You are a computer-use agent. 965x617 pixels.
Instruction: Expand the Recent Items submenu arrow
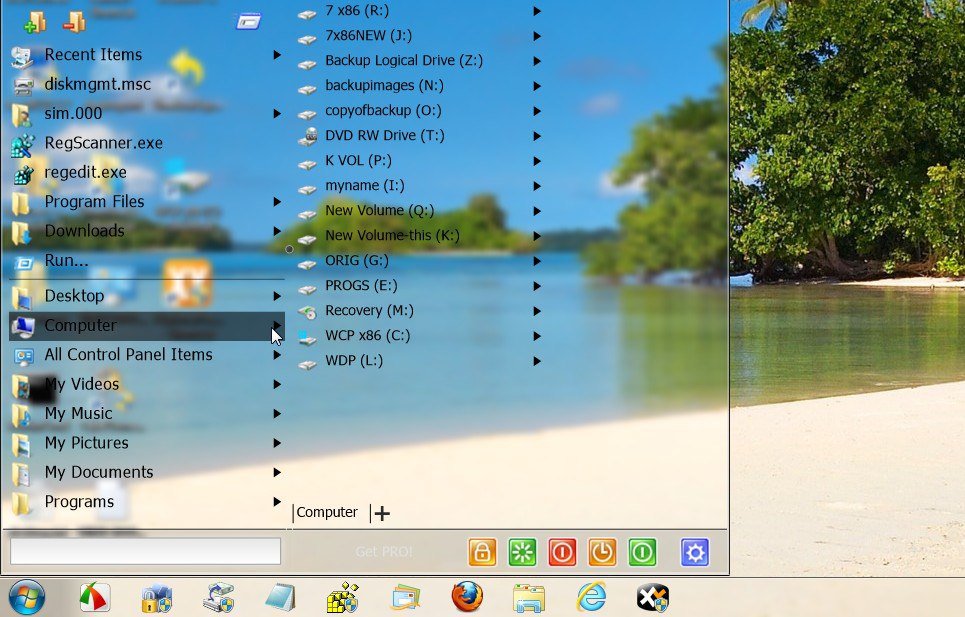point(277,55)
